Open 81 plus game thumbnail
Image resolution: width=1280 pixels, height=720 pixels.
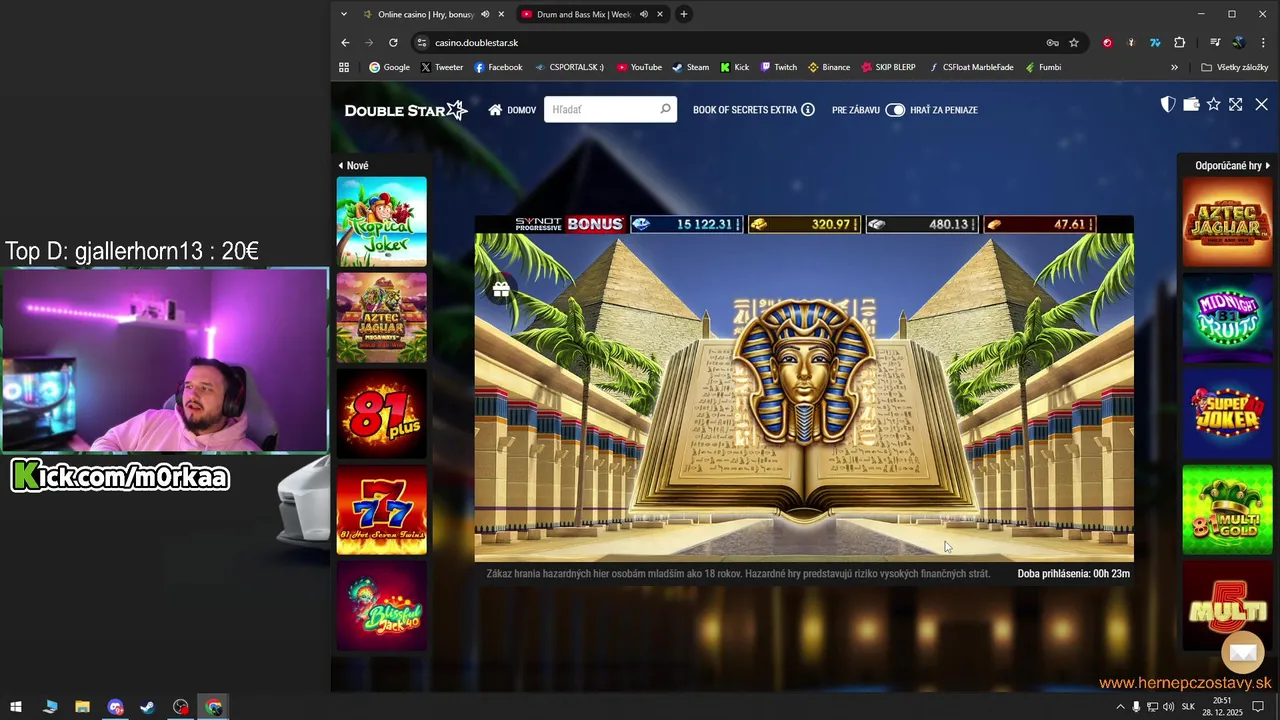point(381,413)
